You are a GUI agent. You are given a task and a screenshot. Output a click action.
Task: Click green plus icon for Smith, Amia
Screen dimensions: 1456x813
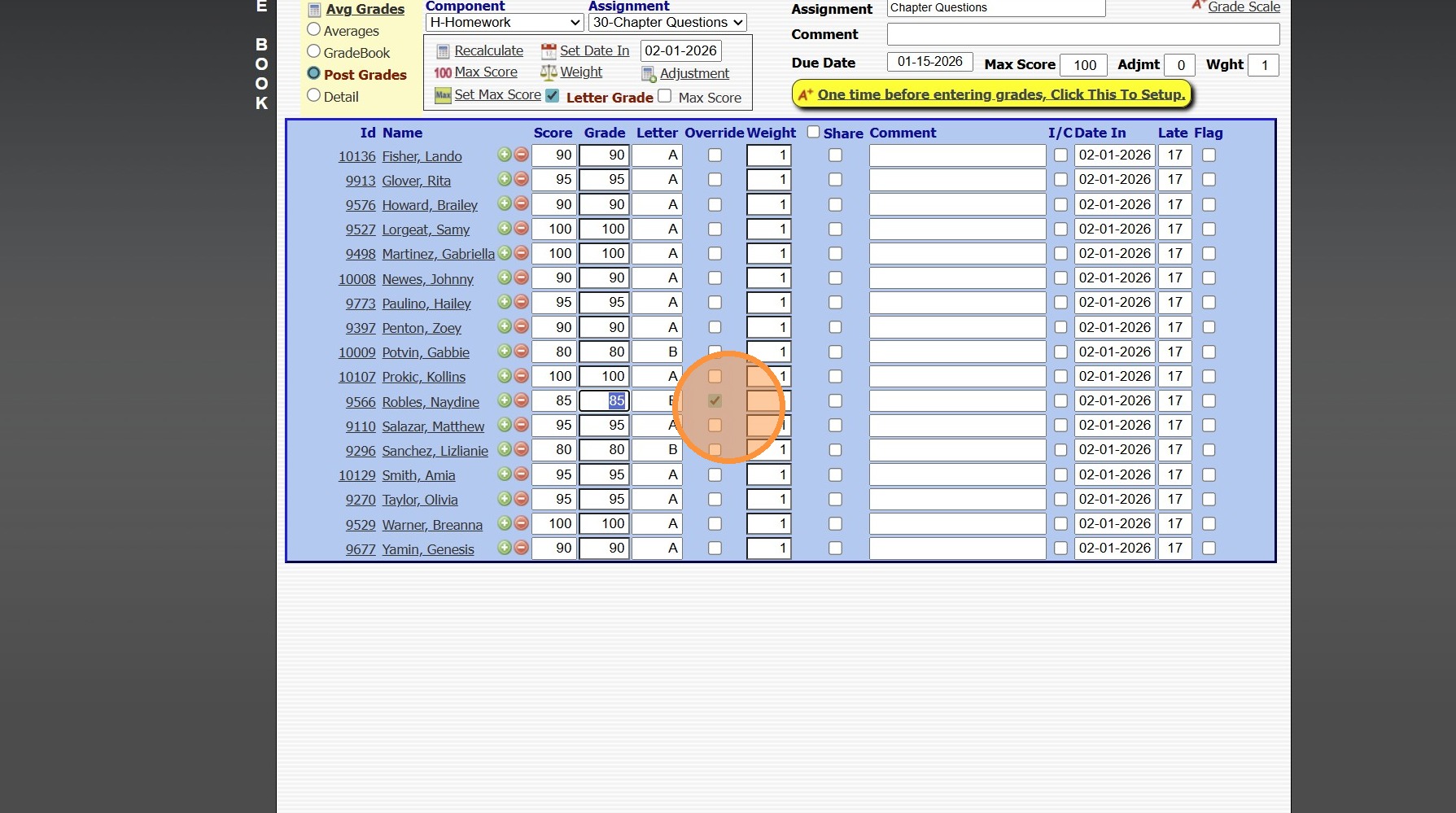point(505,474)
